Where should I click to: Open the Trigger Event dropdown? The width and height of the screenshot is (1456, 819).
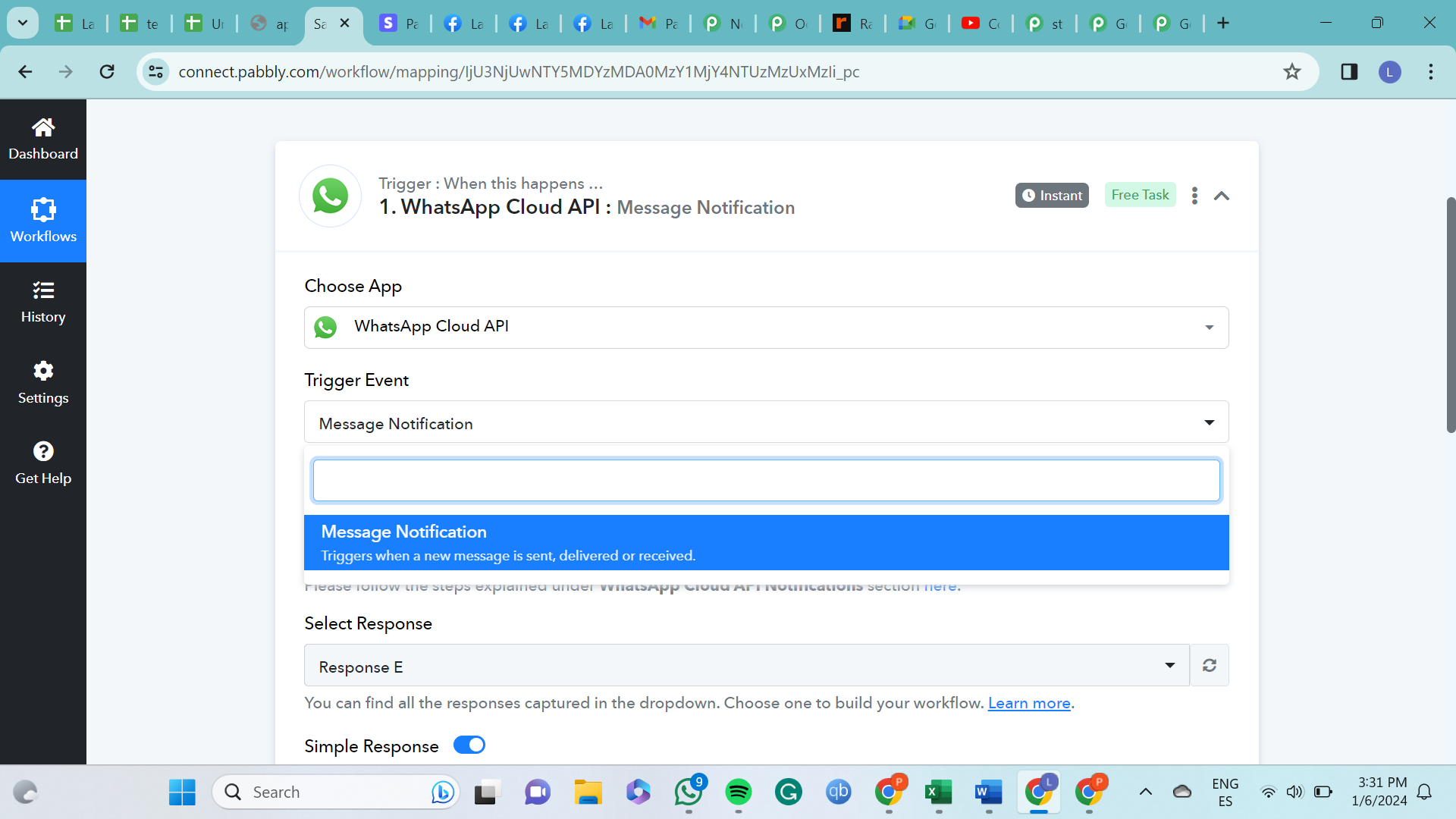[x=766, y=422]
